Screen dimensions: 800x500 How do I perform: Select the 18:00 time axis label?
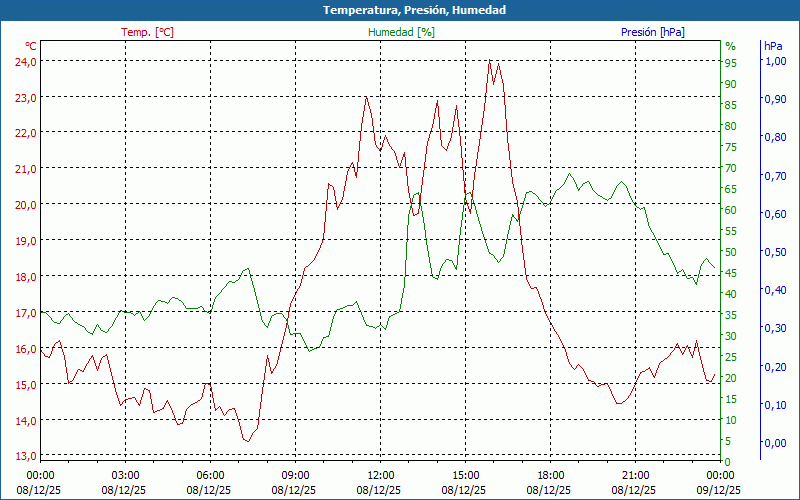pos(550,475)
